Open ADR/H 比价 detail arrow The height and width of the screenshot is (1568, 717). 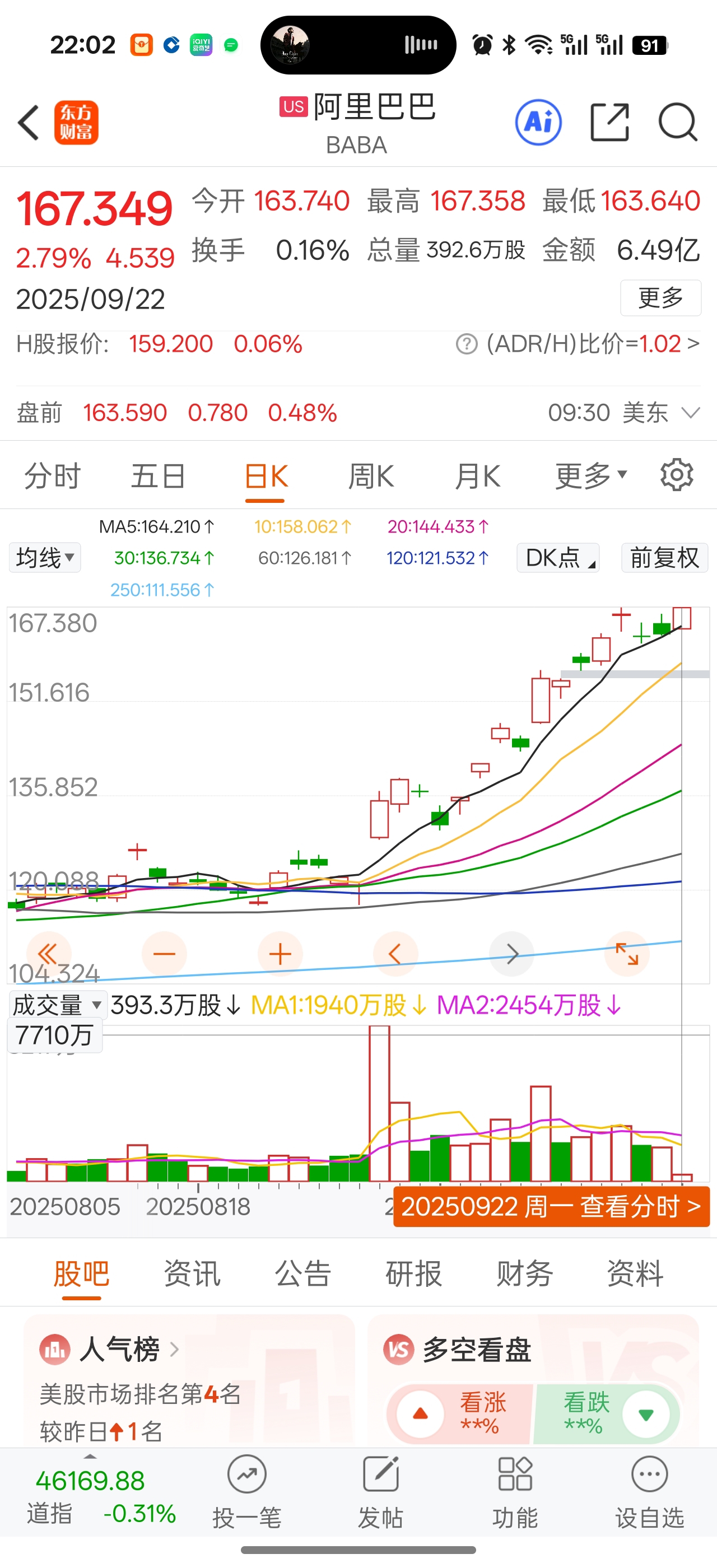(693, 344)
